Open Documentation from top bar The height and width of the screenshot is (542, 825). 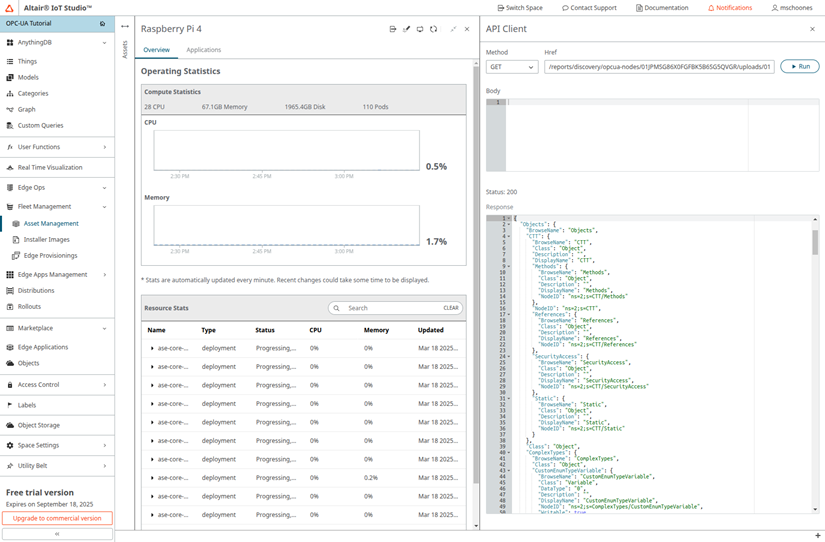tap(662, 8)
